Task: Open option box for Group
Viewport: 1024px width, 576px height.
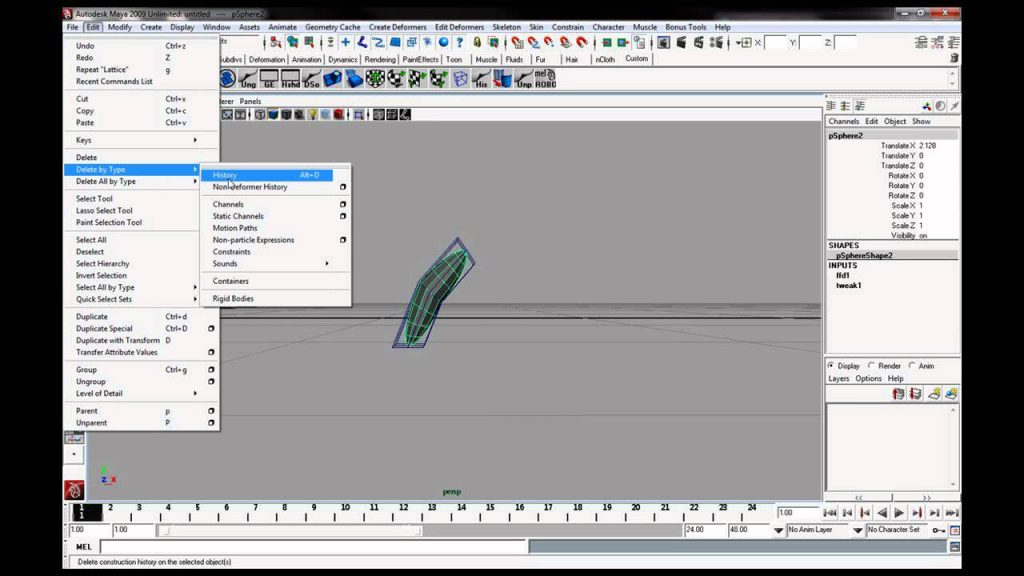Action: click(x=211, y=370)
